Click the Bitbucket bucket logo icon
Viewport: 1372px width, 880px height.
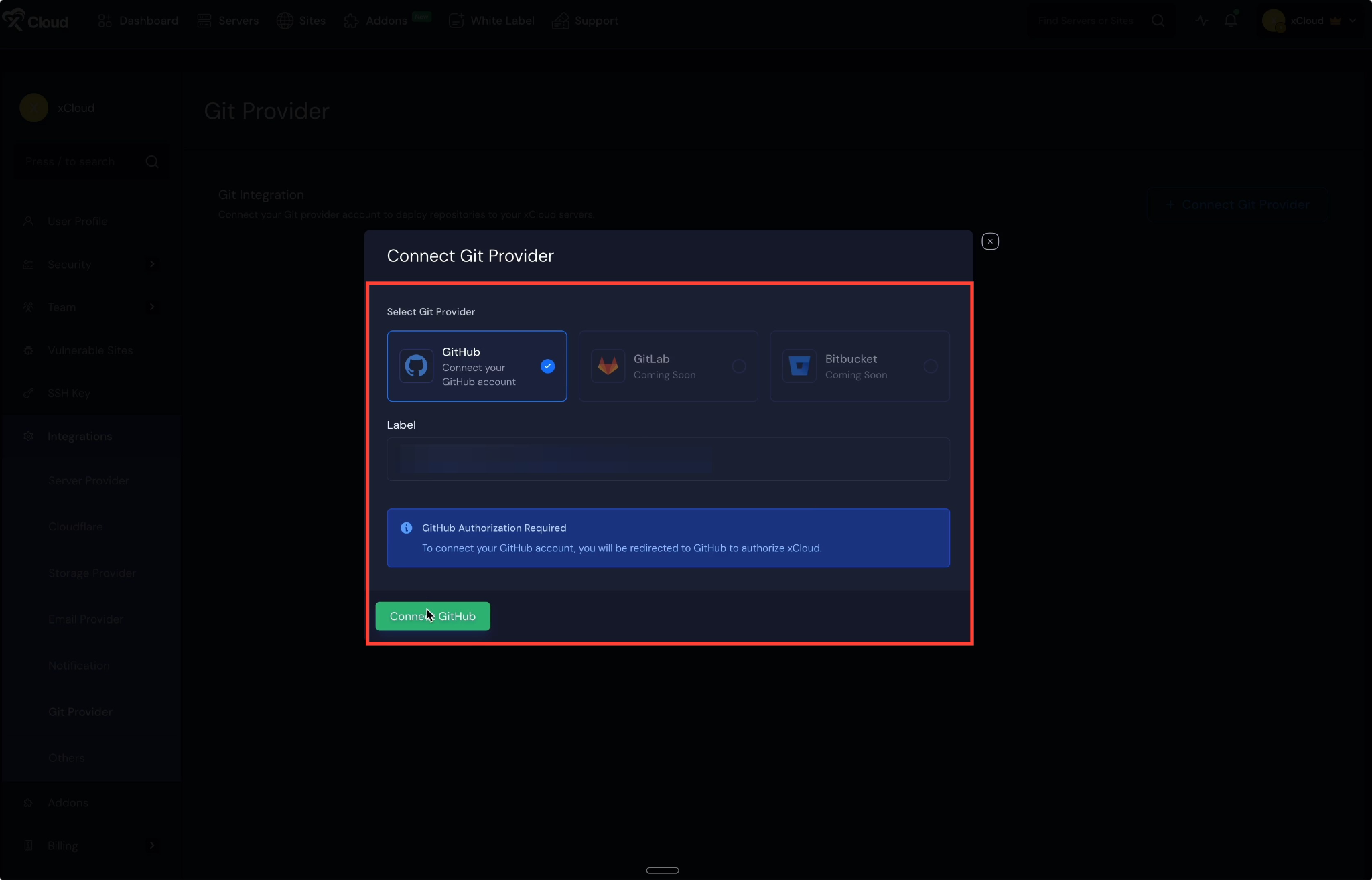(799, 366)
